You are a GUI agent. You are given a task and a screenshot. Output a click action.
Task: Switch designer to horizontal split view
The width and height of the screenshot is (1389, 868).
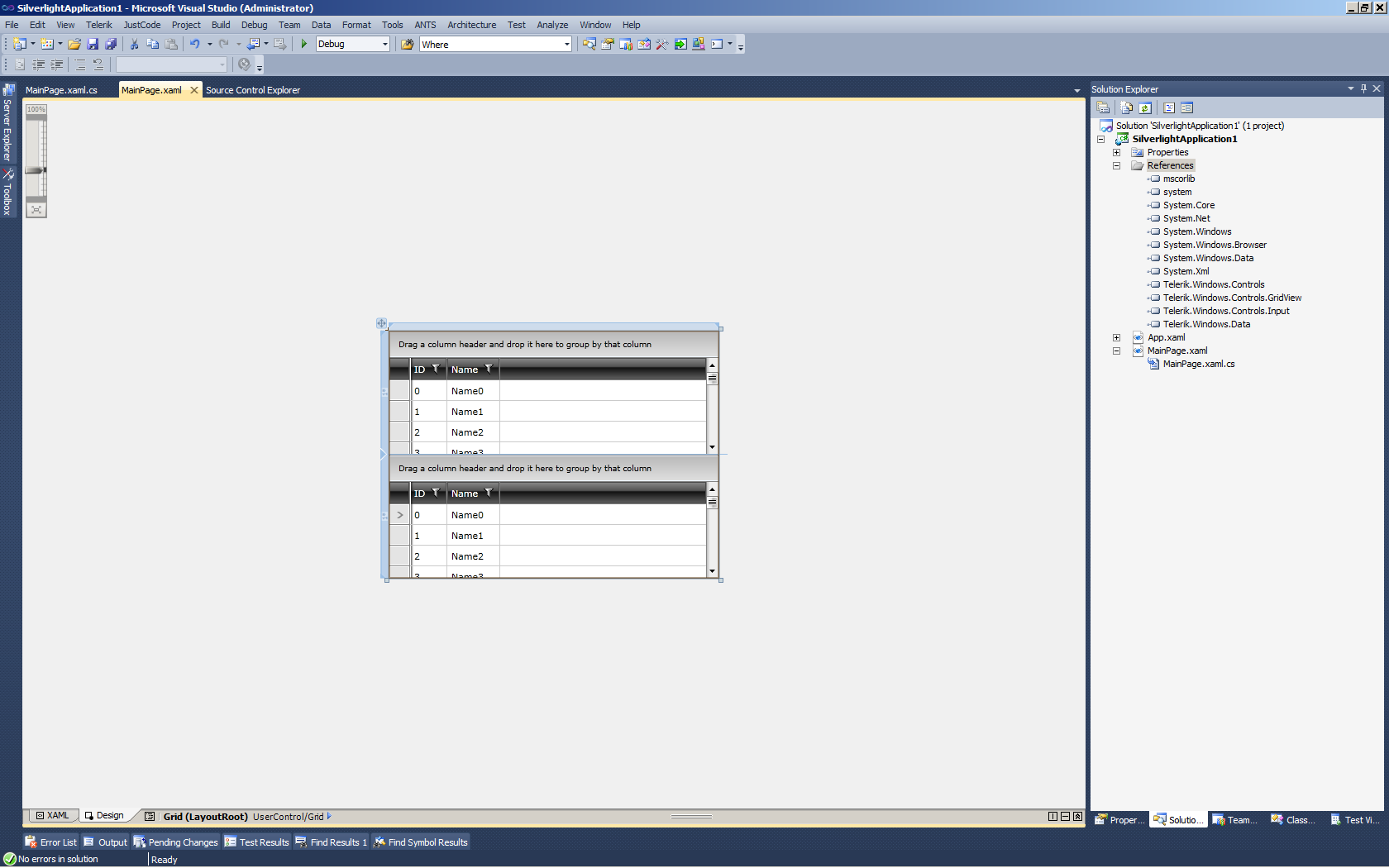[1065, 816]
